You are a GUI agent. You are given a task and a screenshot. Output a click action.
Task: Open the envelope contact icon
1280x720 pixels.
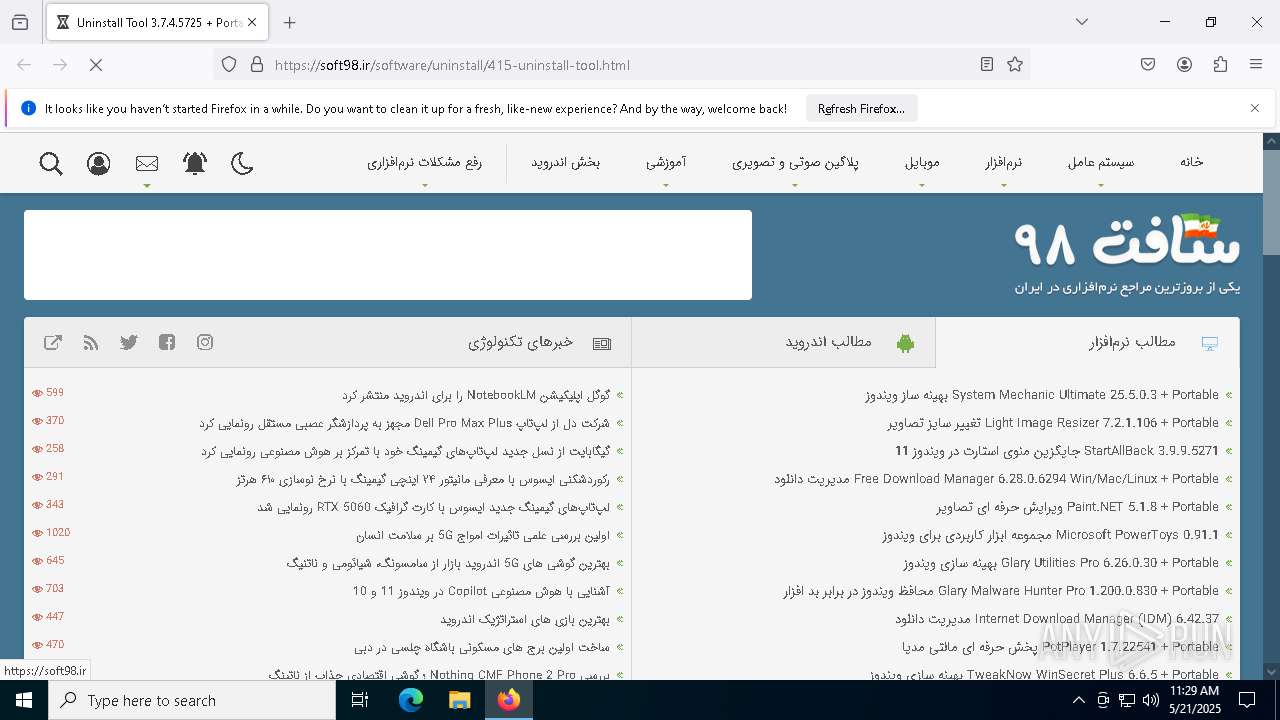(x=147, y=163)
